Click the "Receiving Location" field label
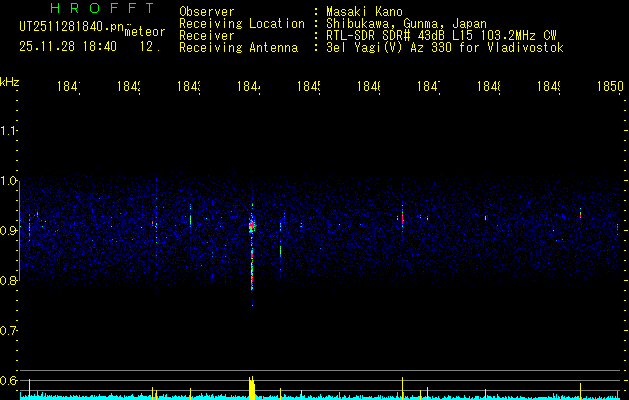 [x=242, y=24]
